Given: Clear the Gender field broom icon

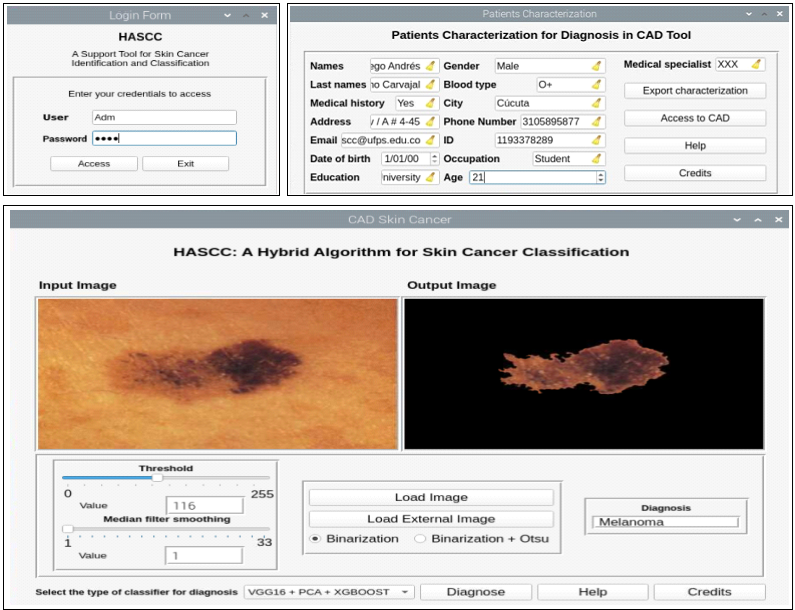Looking at the screenshot, I should coord(597,66).
